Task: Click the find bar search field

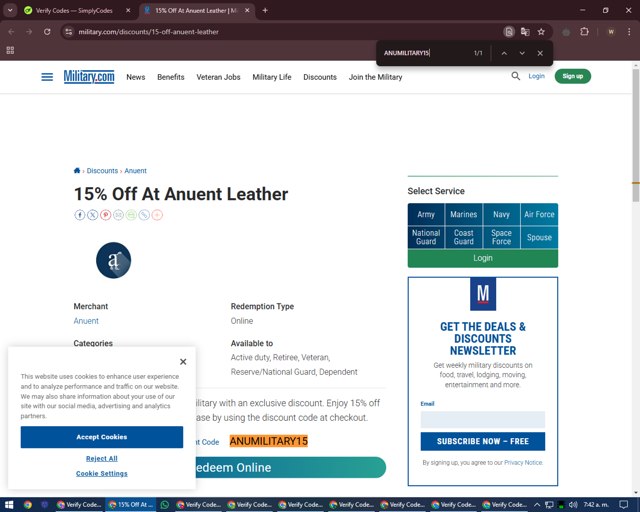Action: tap(424, 53)
